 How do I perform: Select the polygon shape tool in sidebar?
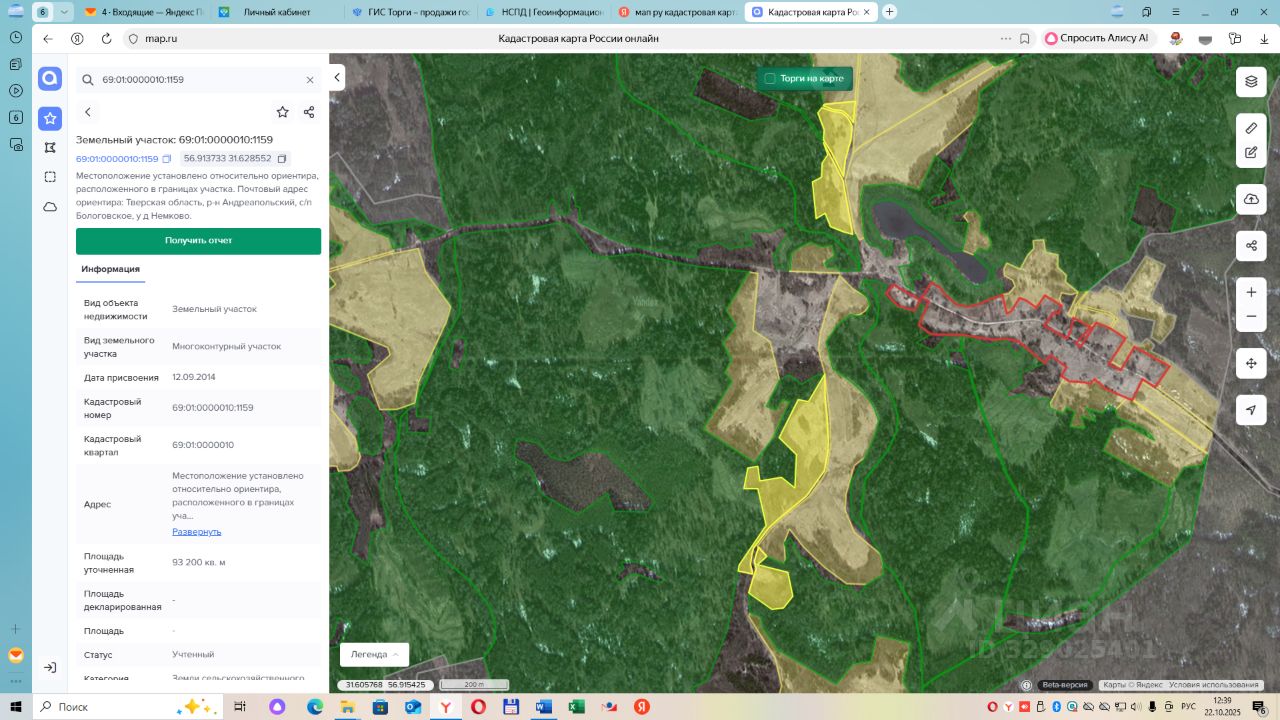point(50,147)
